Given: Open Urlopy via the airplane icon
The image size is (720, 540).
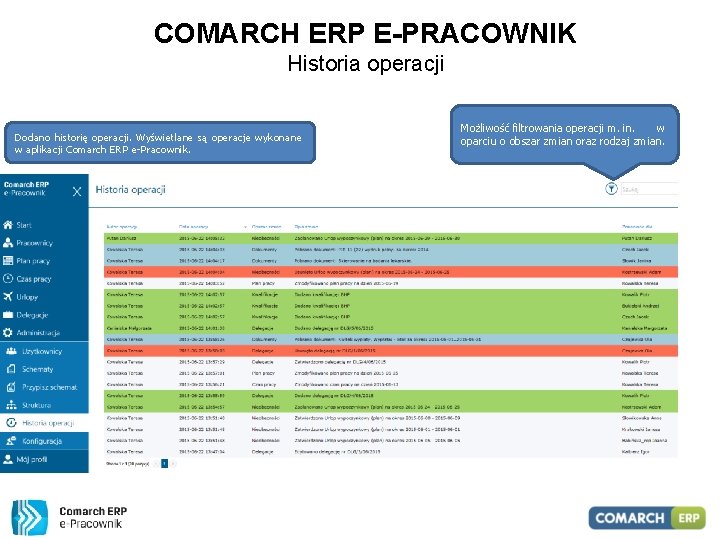Looking at the screenshot, I should tap(8, 297).
